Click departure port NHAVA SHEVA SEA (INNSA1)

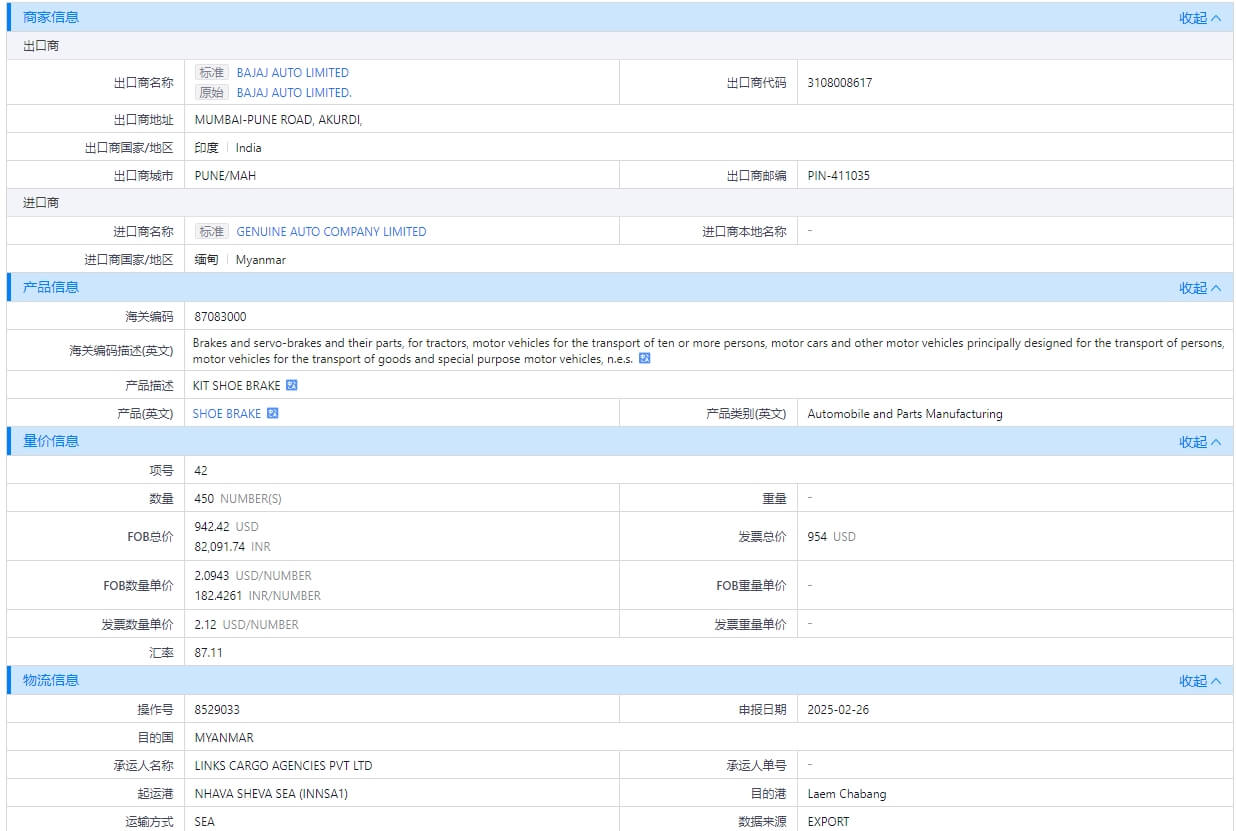271,794
